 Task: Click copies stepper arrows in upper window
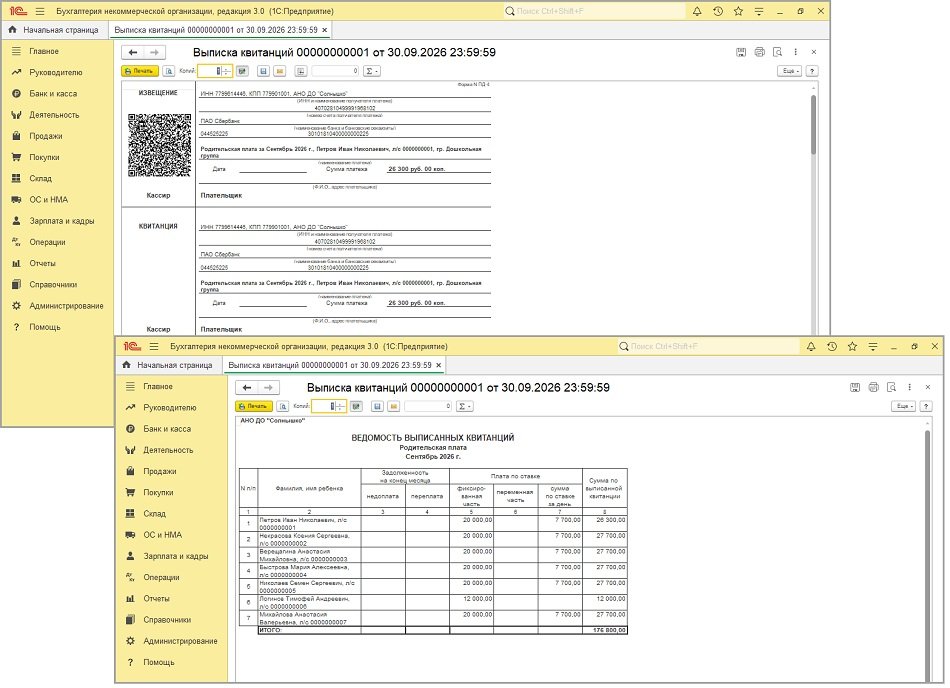pos(226,71)
